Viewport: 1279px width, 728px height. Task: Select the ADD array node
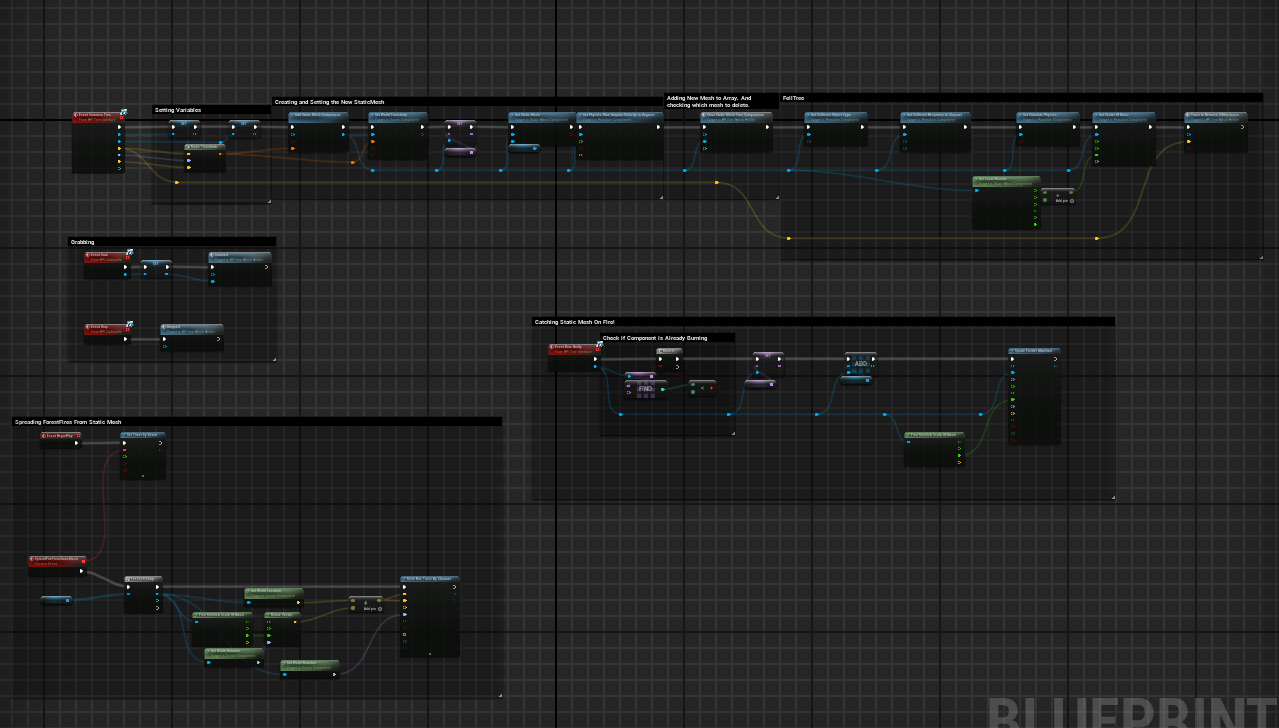click(860, 363)
